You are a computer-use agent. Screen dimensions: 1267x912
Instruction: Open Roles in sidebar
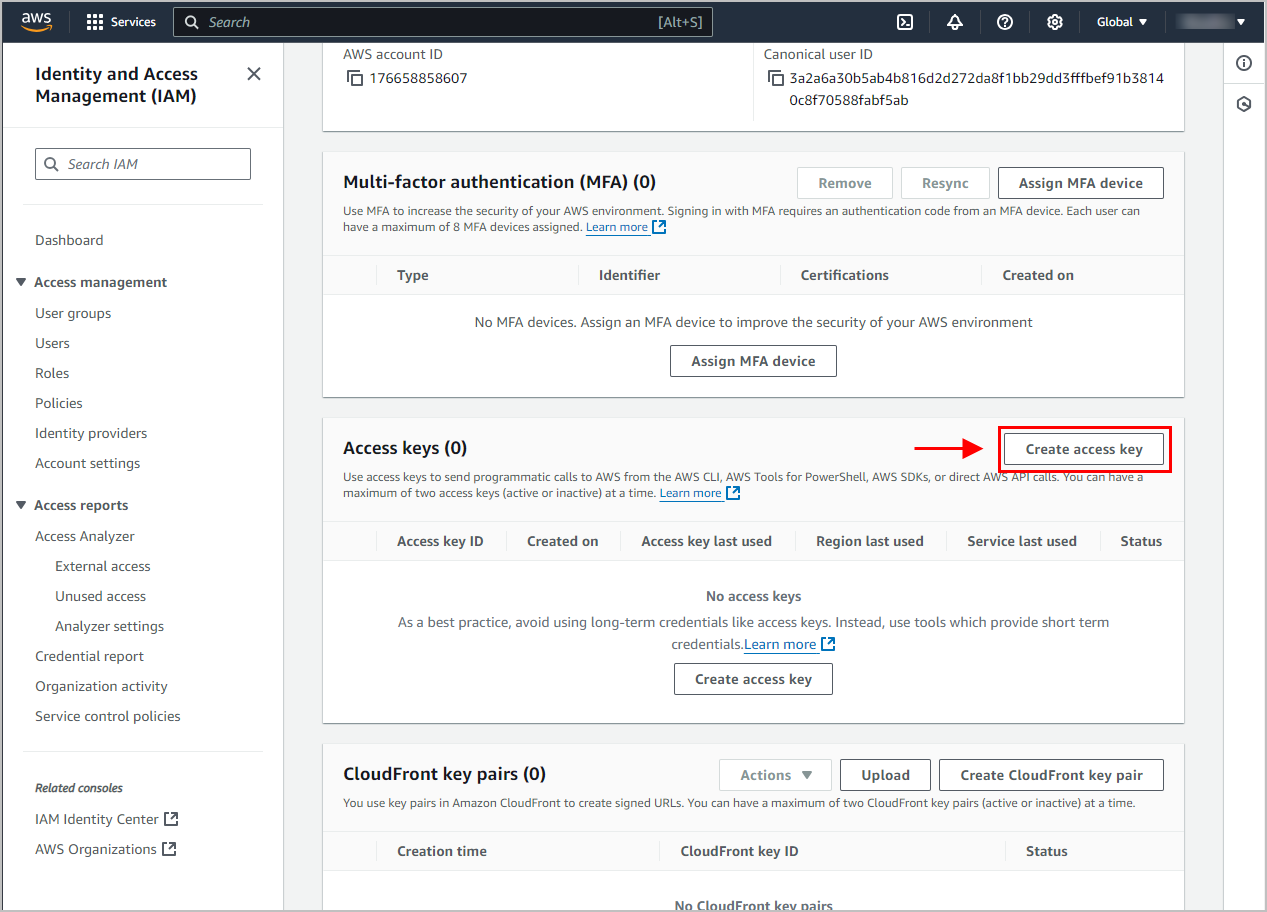pos(52,373)
